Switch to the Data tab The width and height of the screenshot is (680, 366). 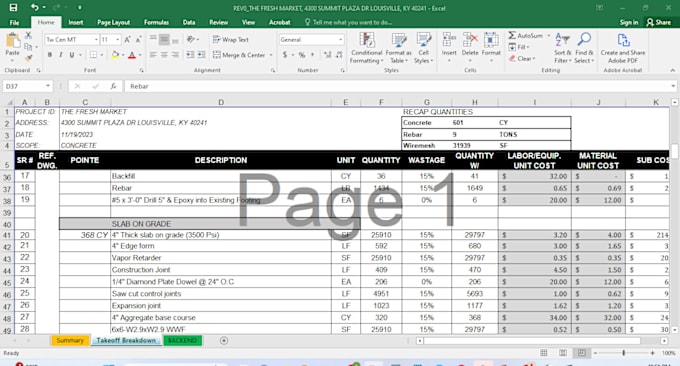coord(189,22)
